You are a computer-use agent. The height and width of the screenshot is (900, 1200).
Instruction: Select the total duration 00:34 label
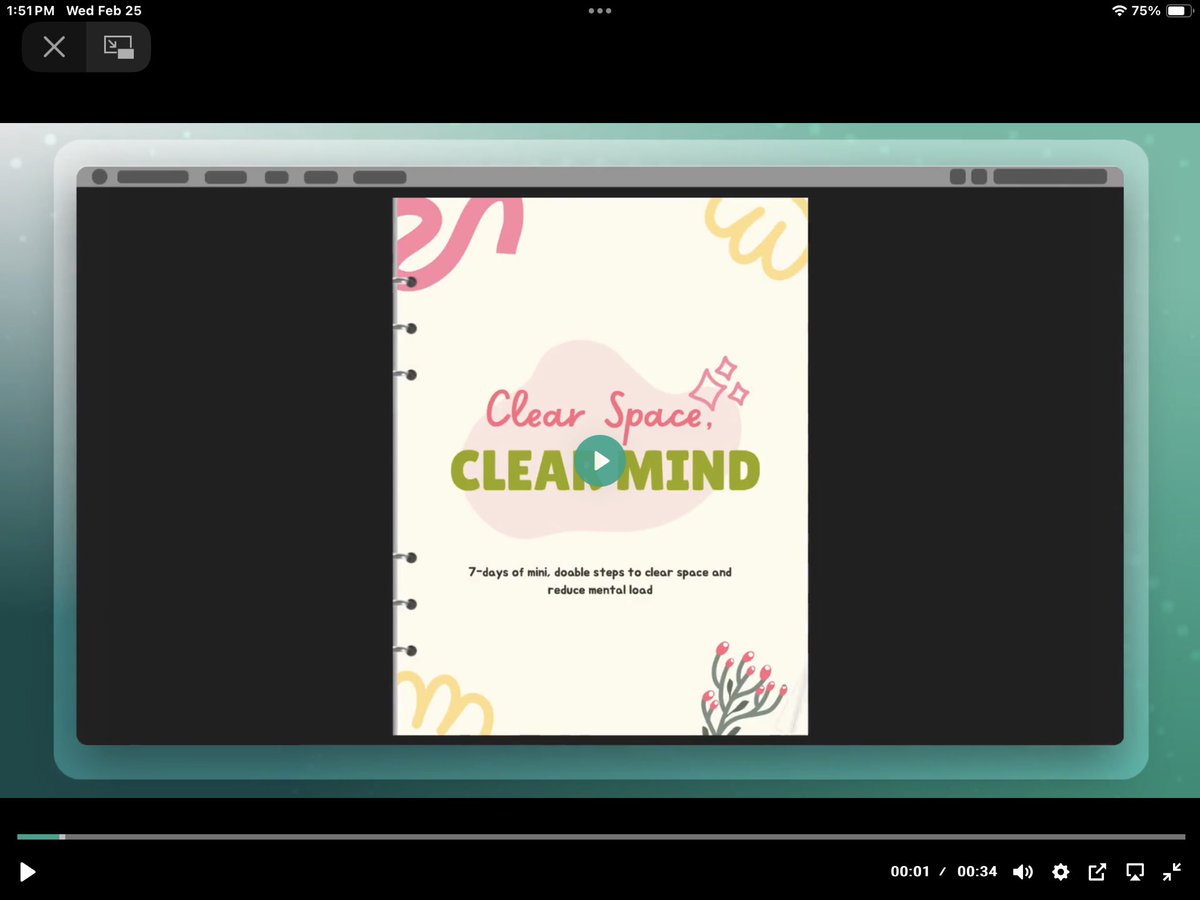[976, 871]
